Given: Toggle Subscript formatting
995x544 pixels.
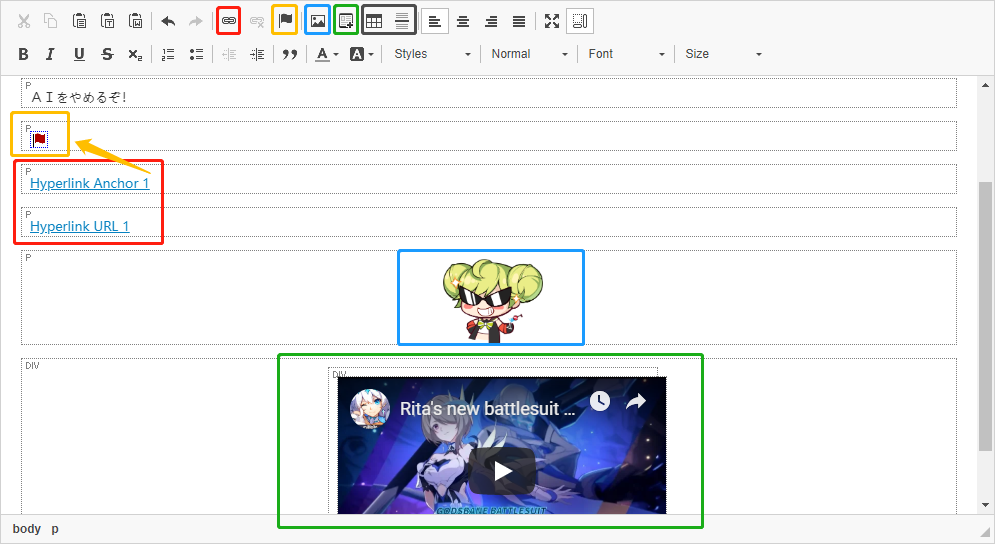Looking at the screenshot, I should pyautogui.click(x=135, y=54).
